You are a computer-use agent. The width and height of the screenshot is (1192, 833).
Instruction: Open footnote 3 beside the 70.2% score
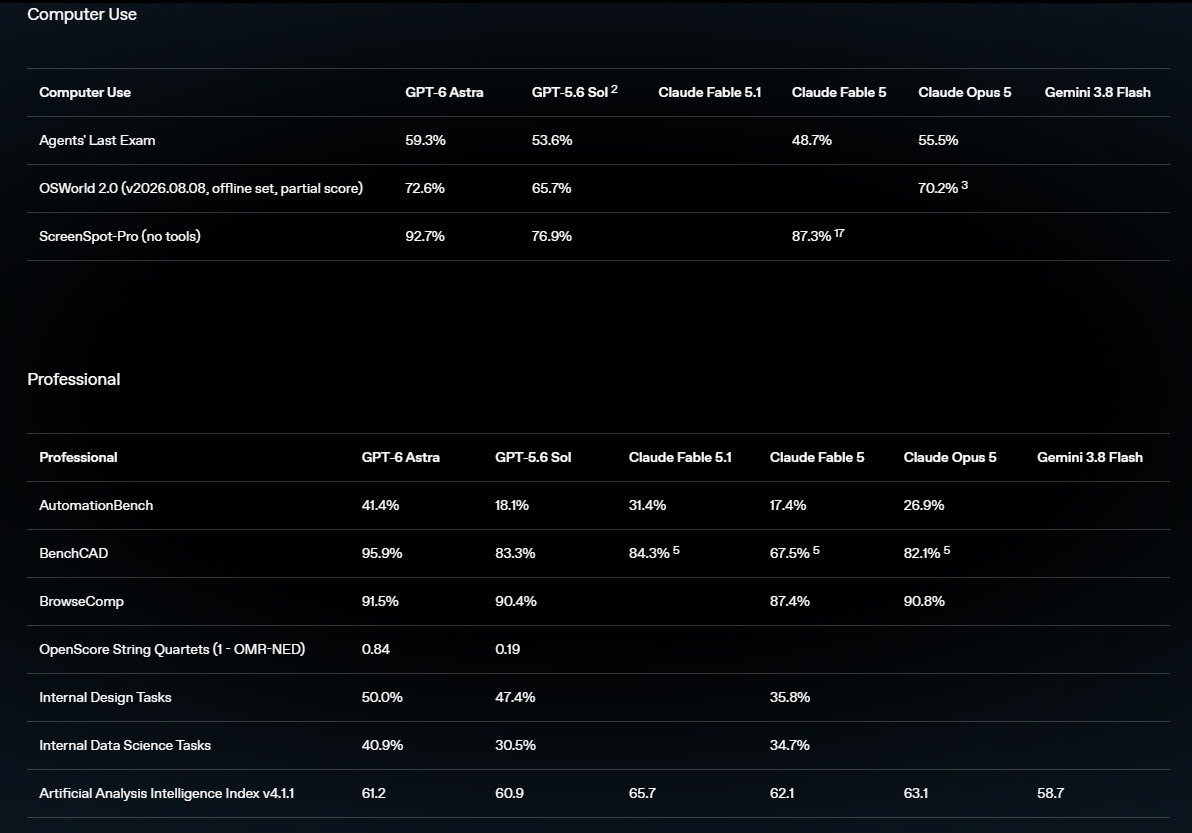pyautogui.click(x=965, y=185)
